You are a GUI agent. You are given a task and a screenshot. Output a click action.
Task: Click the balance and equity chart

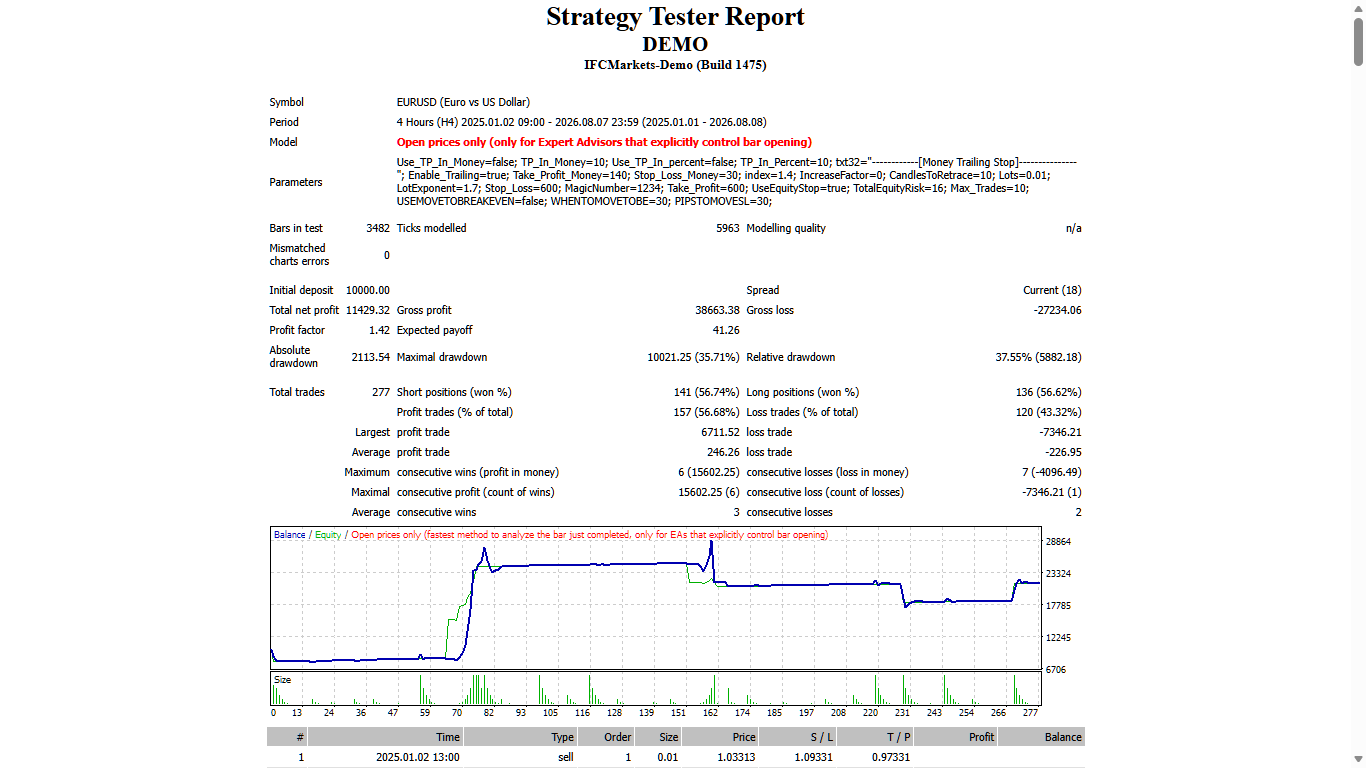[x=656, y=599]
